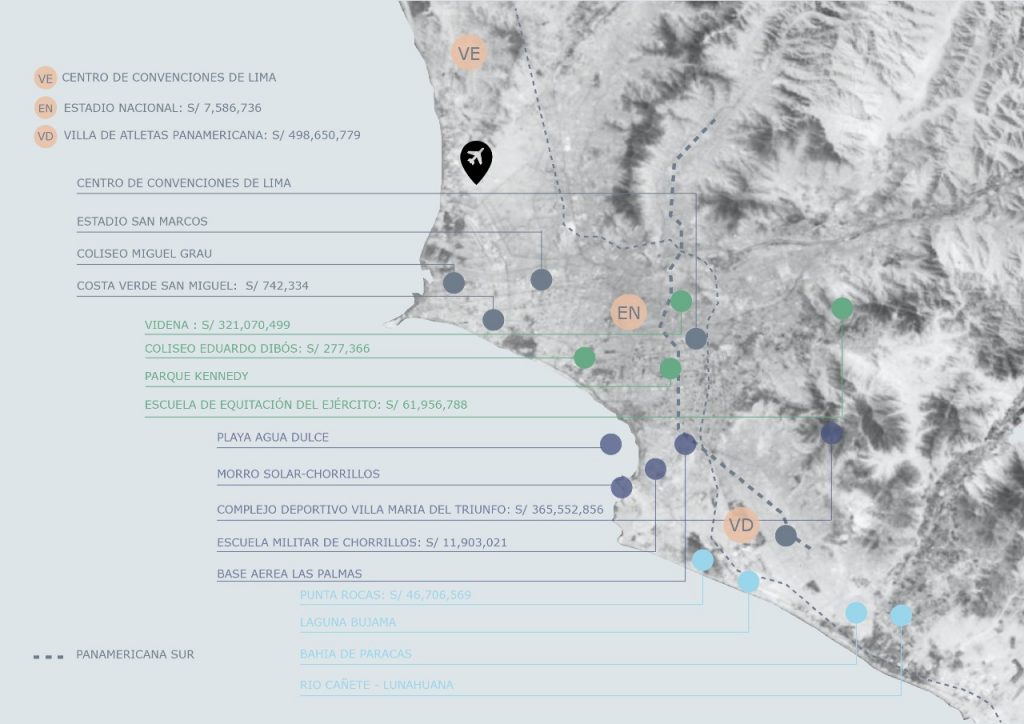Click the VE badge in the legend

click(x=44, y=78)
